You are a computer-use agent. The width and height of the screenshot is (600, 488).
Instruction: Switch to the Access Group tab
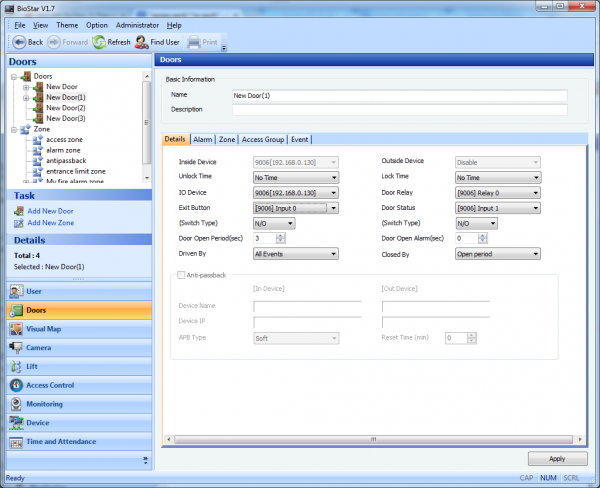click(263, 140)
